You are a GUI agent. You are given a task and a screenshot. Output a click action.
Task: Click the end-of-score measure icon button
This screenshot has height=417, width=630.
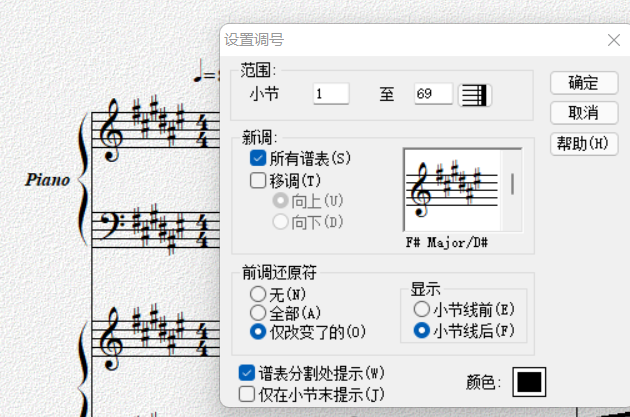475,95
